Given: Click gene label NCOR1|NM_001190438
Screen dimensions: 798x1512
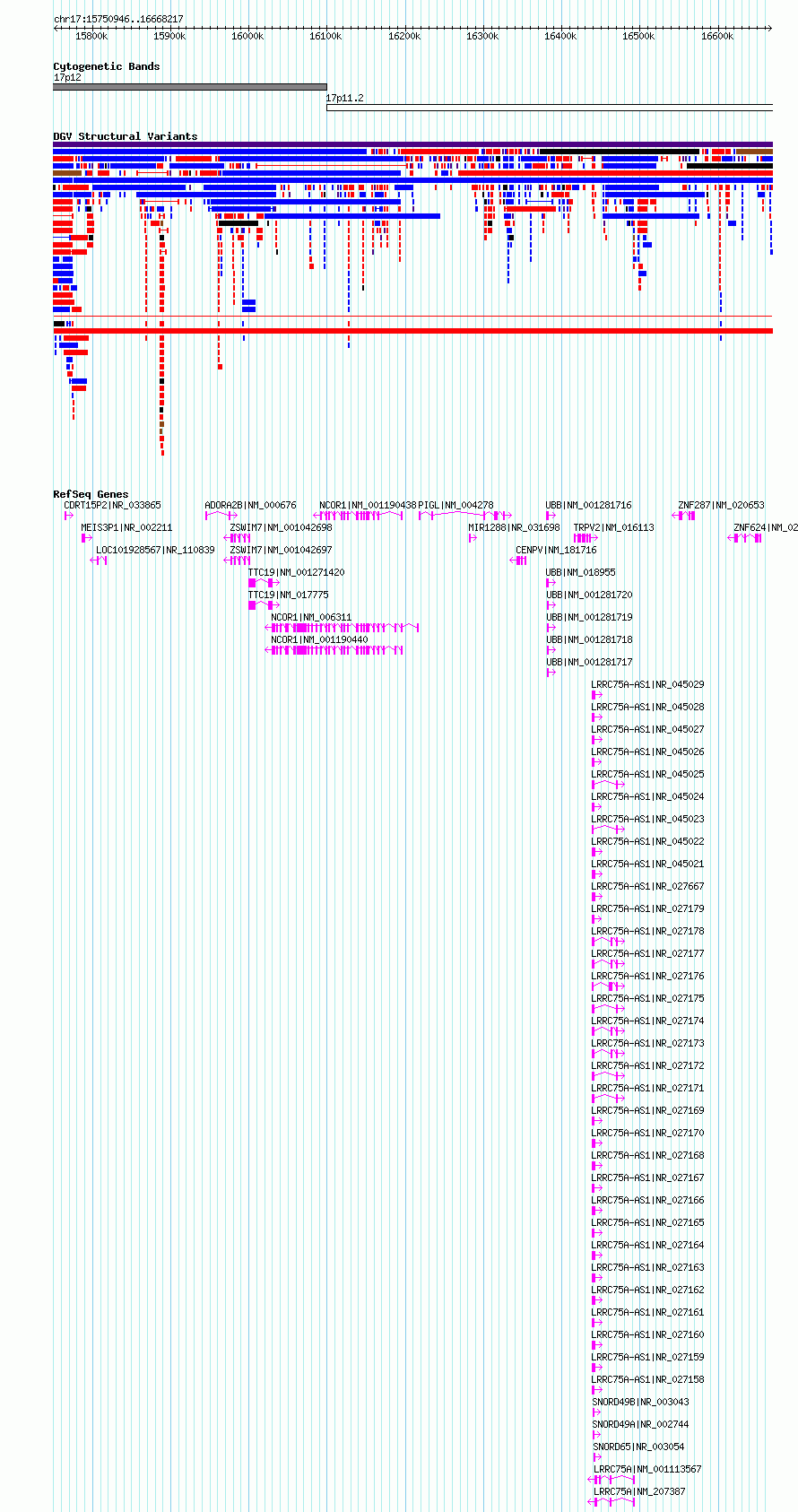Looking at the screenshot, I should click(x=368, y=505).
